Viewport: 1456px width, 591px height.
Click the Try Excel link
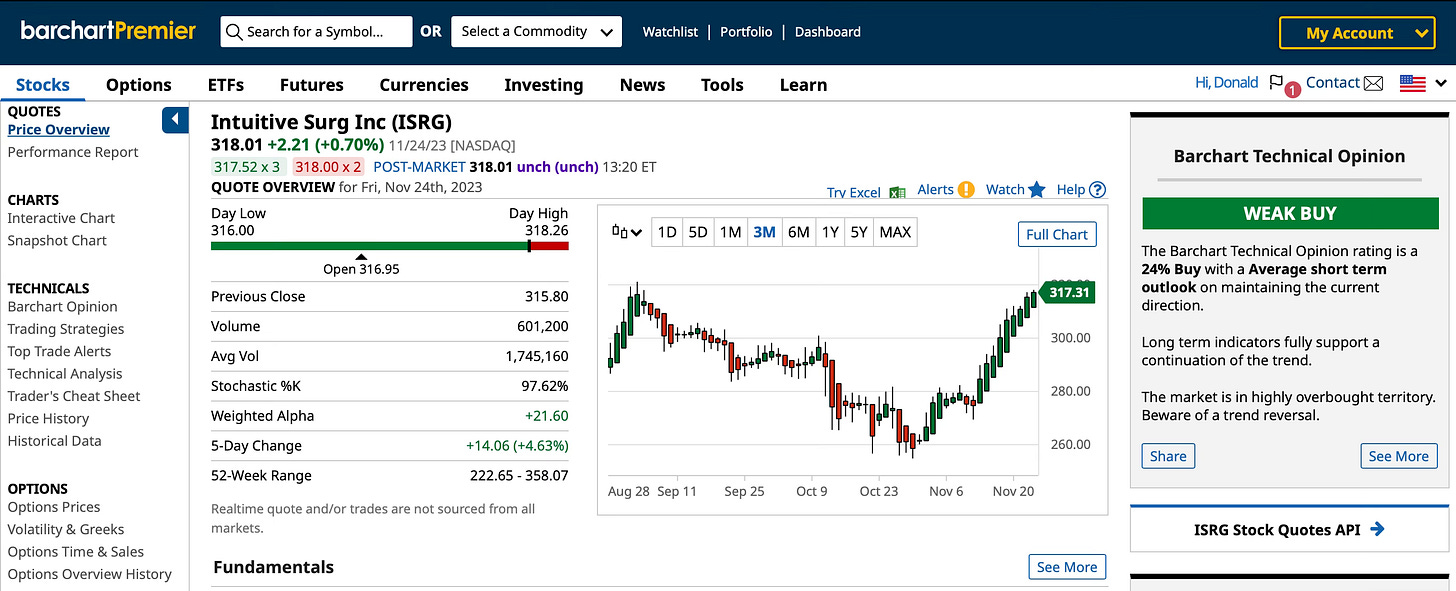(x=854, y=192)
